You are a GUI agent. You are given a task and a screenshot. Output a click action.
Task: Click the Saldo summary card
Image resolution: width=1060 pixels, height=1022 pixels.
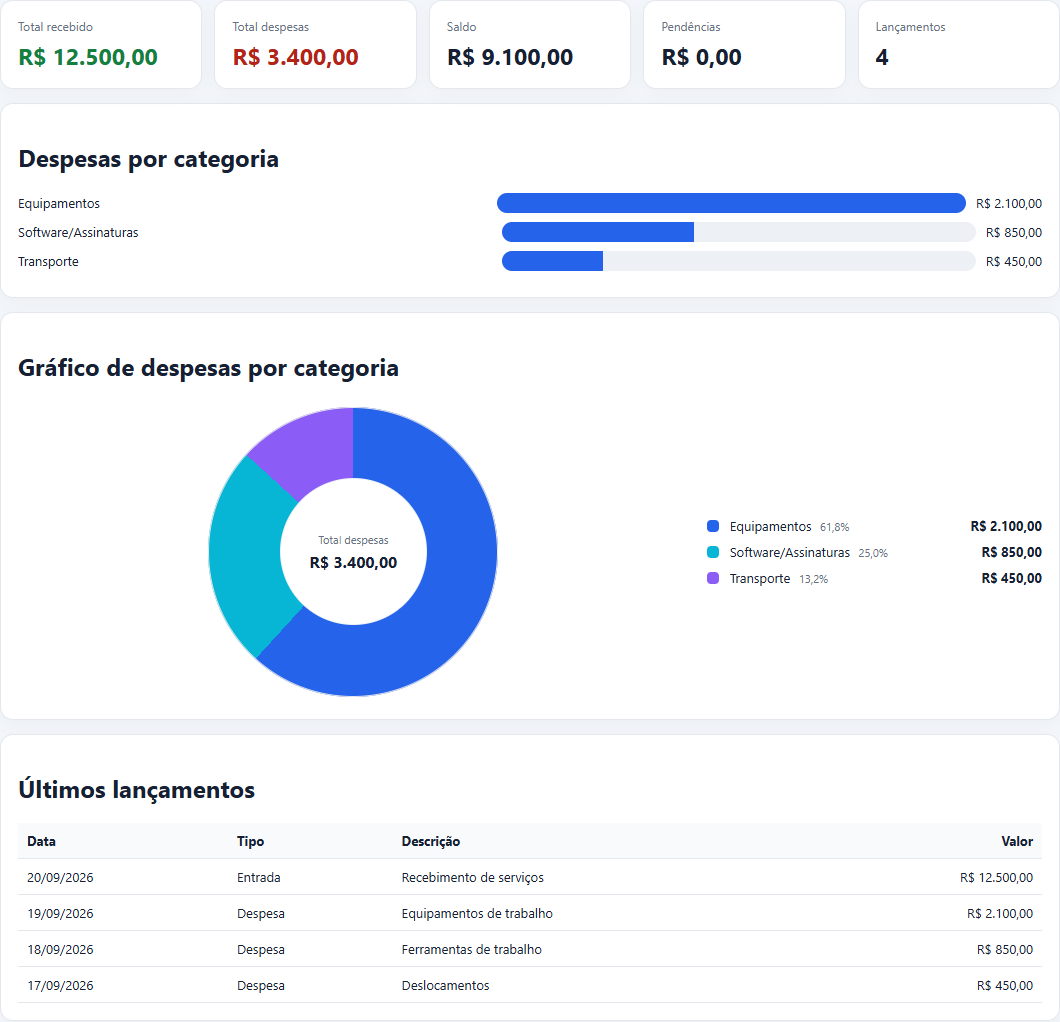point(529,44)
